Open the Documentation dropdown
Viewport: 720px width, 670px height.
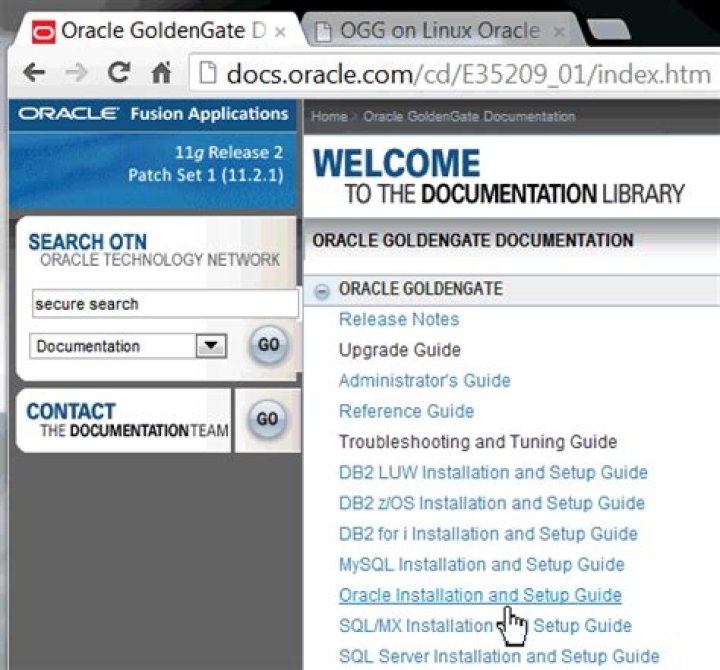(x=128, y=346)
